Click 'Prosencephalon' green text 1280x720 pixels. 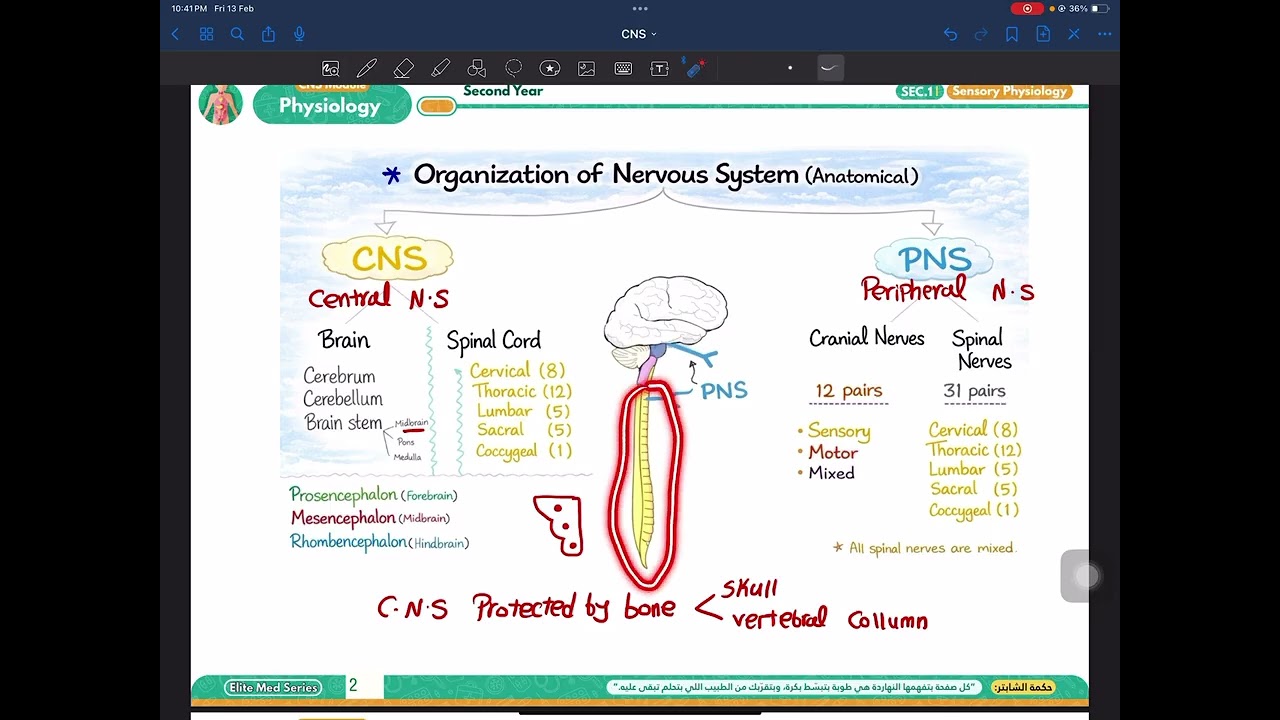click(343, 494)
